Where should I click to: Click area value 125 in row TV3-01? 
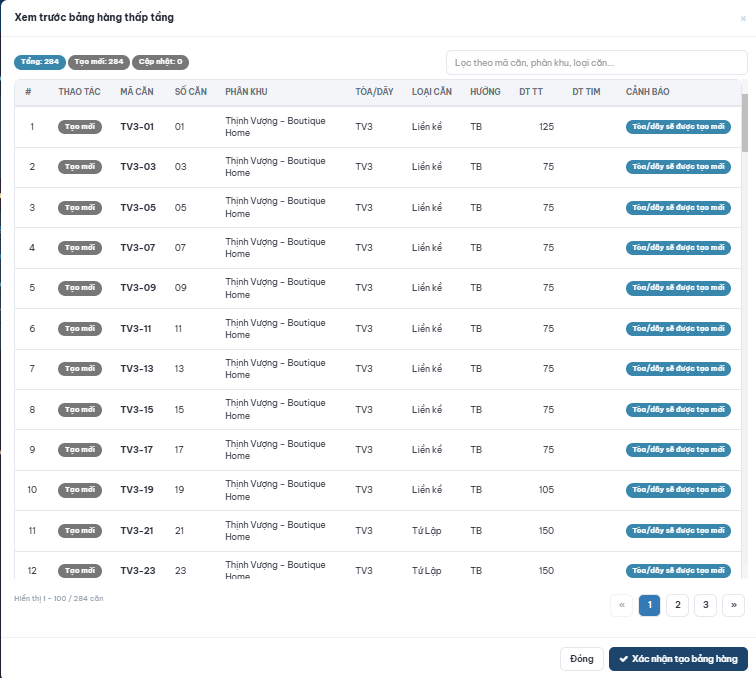(546, 127)
